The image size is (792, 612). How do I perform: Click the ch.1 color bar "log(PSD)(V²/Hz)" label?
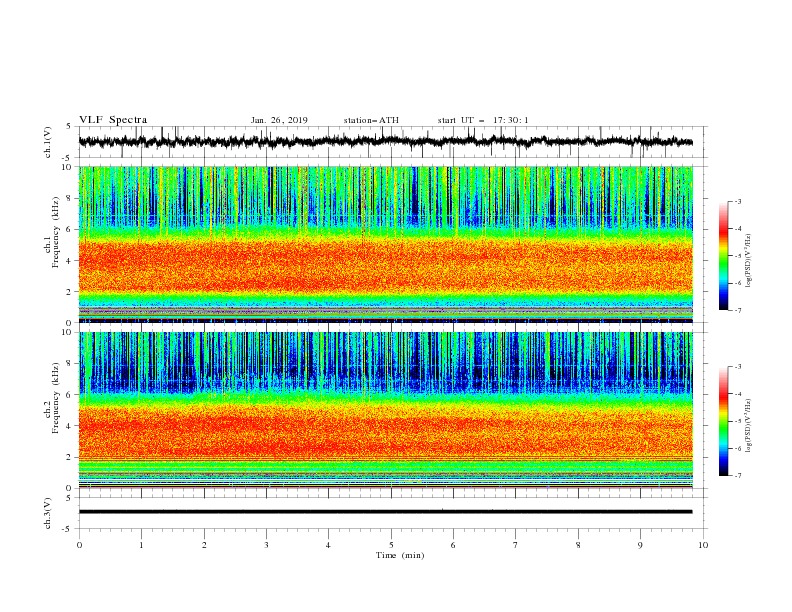tap(748, 261)
